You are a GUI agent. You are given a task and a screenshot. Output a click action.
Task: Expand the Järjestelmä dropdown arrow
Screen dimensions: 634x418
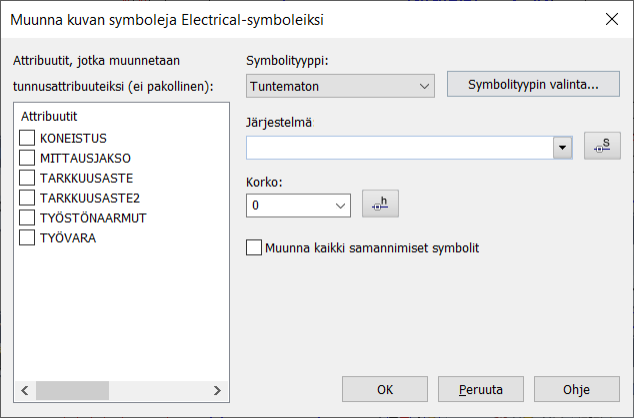(x=563, y=148)
